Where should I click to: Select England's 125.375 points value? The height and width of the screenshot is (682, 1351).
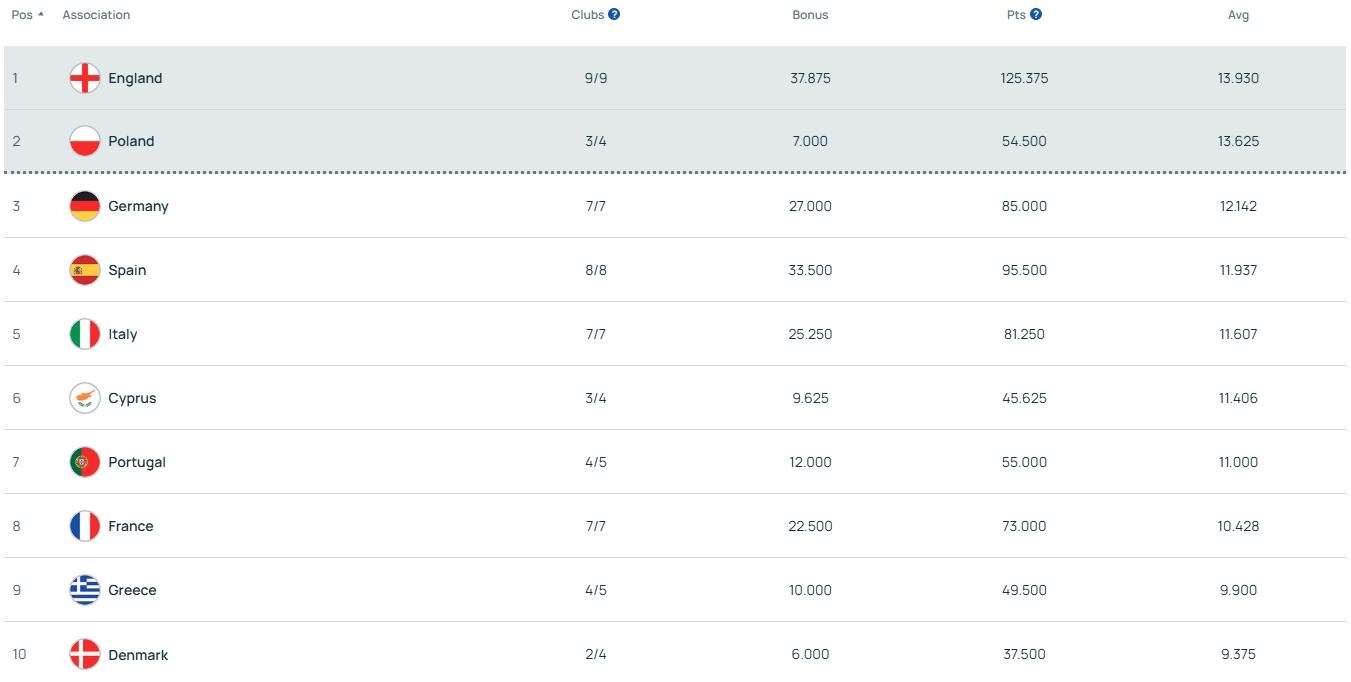pyautogui.click(x=1024, y=78)
